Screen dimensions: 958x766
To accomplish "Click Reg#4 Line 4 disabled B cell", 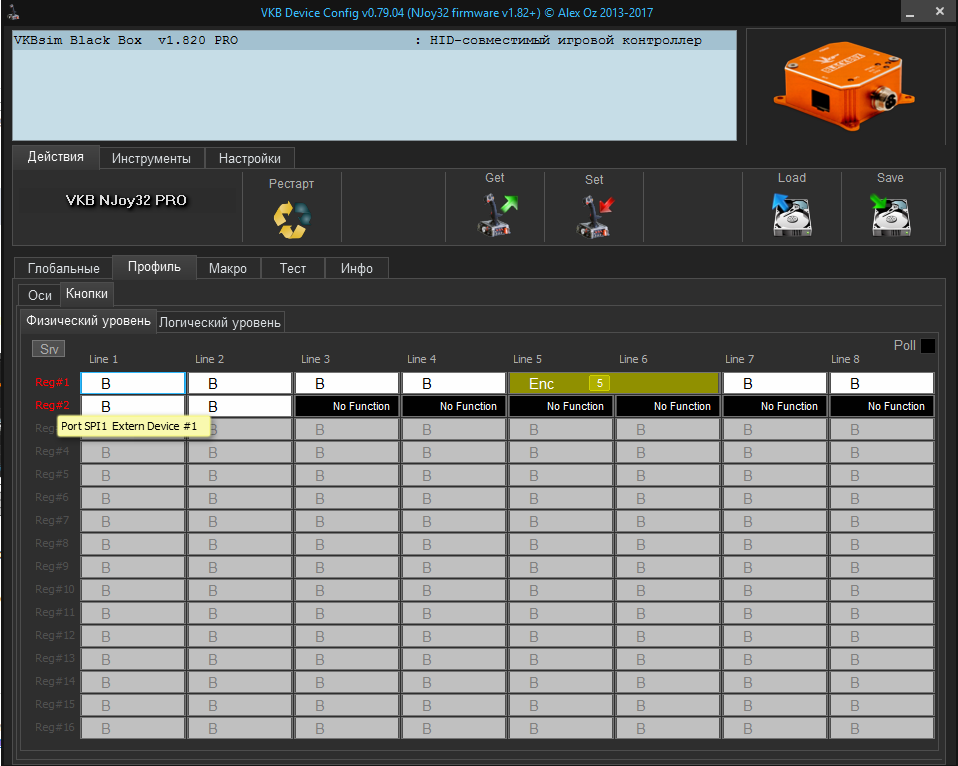I will 454,453.
